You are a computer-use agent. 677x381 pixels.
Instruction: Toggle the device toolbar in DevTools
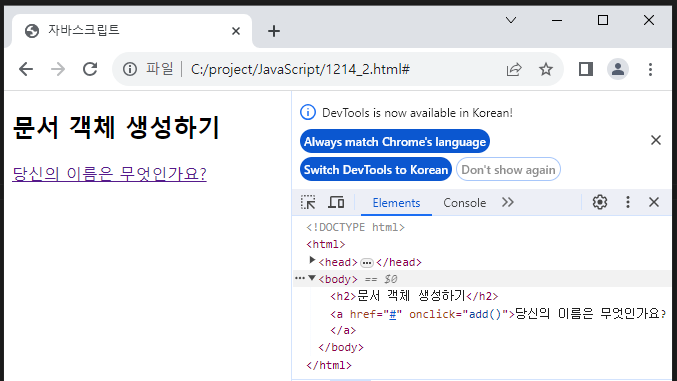(x=336, y=202)
